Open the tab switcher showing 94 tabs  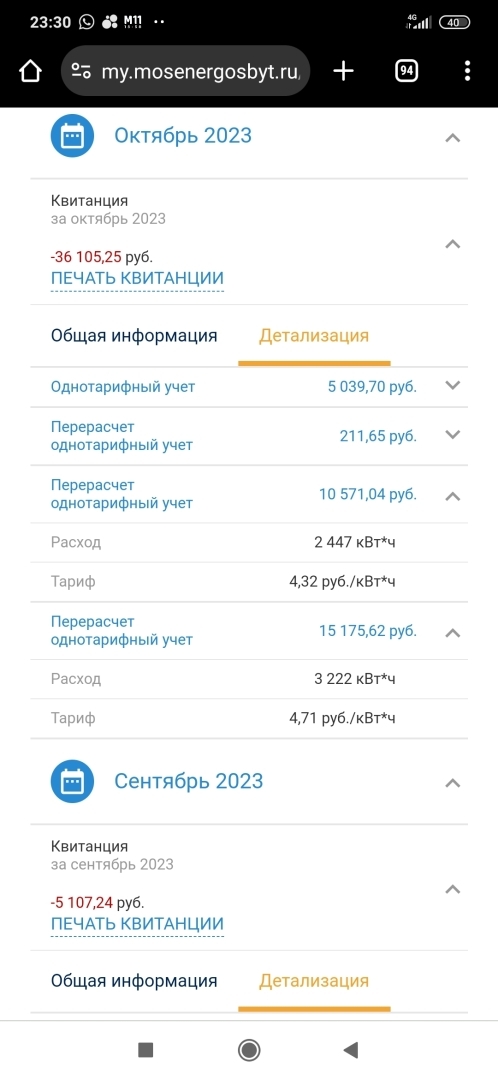(x=406, y=70)
